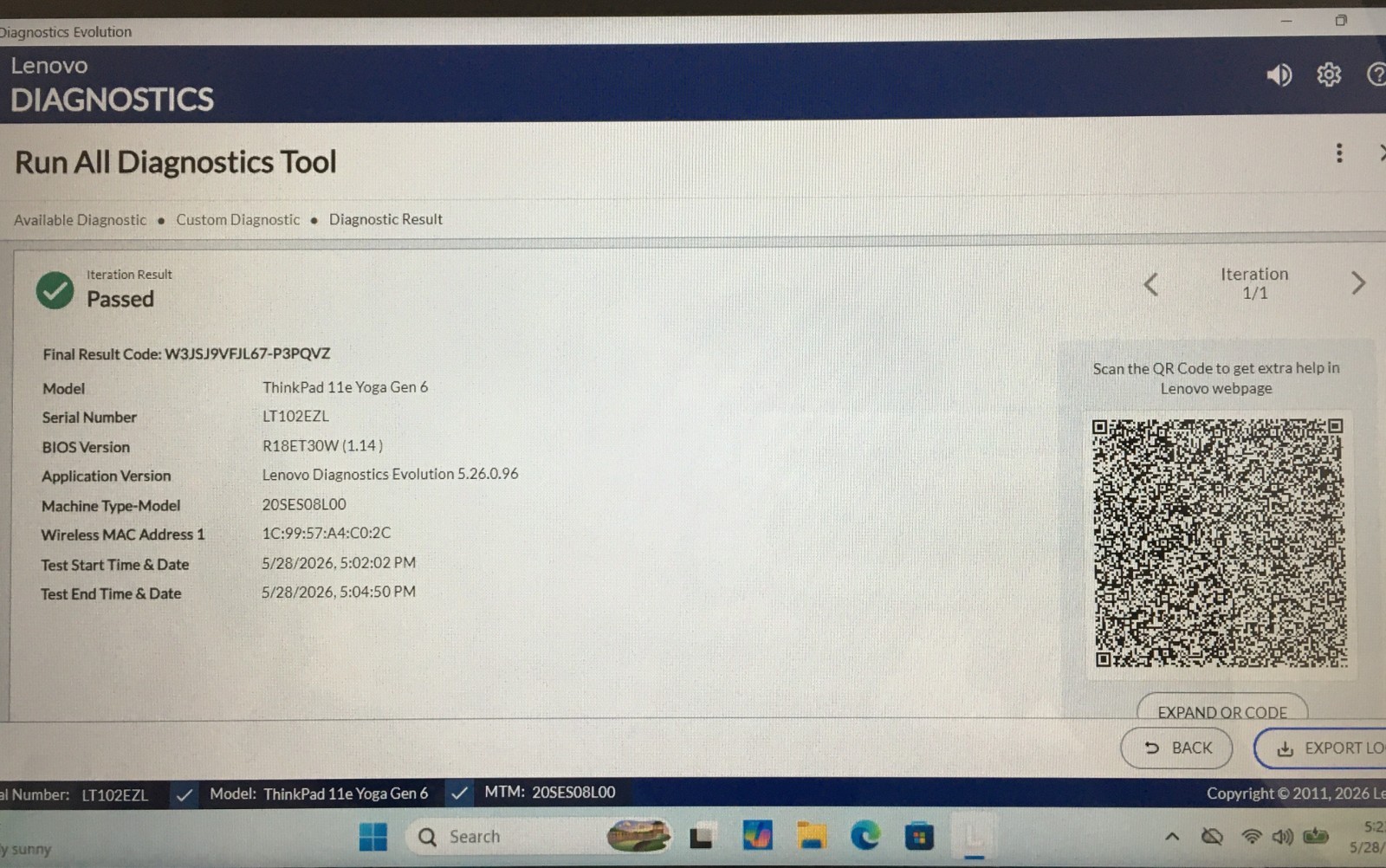
Task: Click the 'Test Start Time & Date' label
Action: coord(115,565)
